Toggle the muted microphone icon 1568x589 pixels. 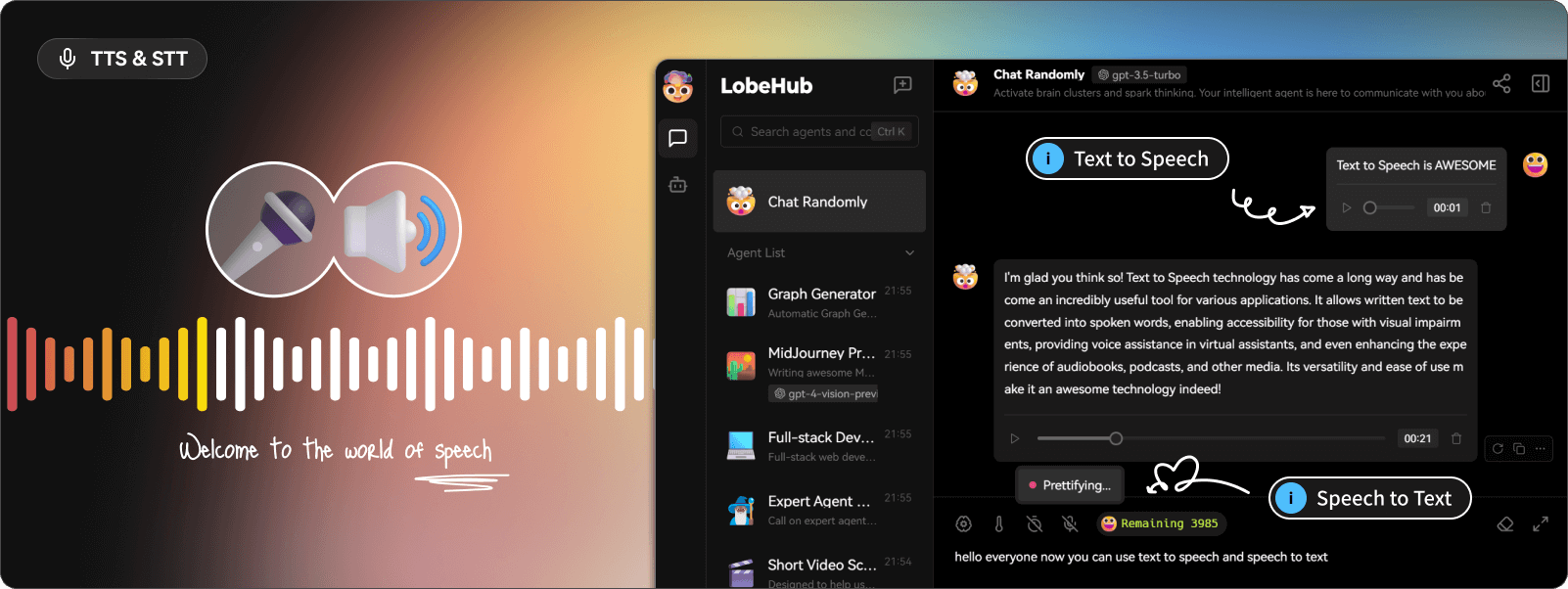click(x=1070, y=523)
